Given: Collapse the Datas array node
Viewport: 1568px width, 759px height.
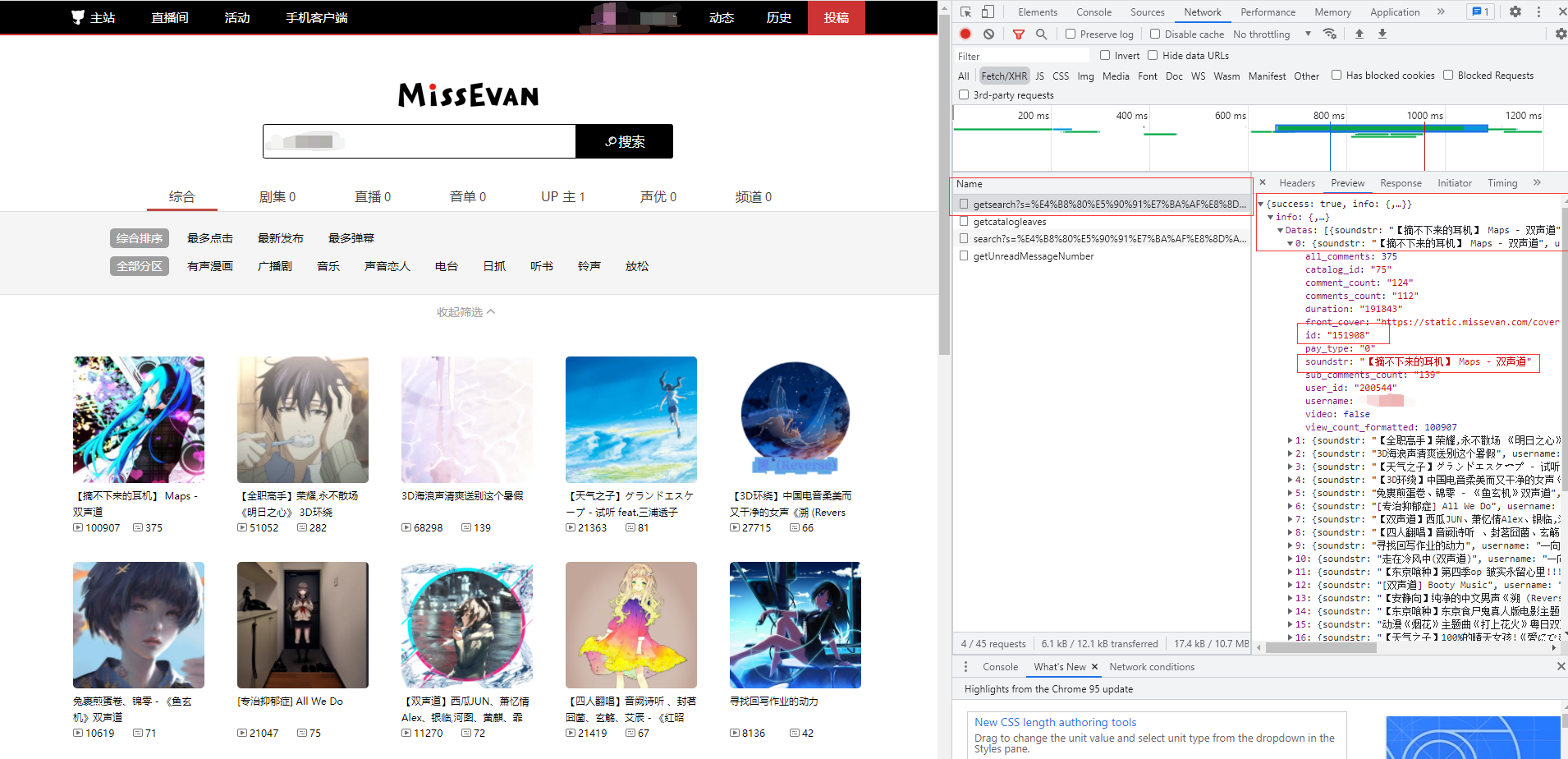Looking at the screenshot, I should pyautogui.click(x=1281, y=230).
